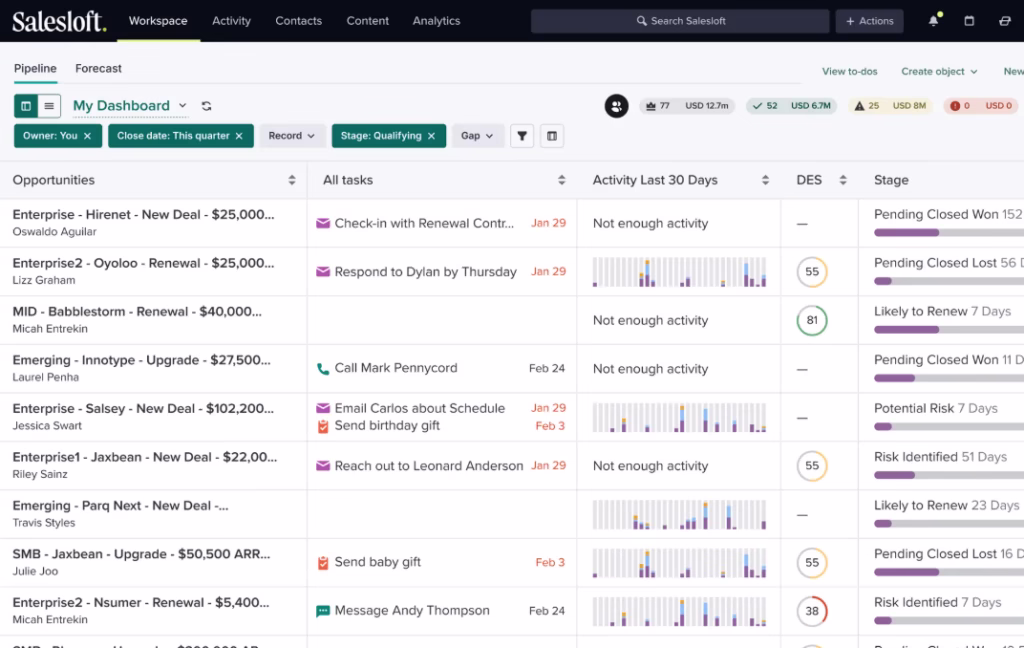Click Risk Identified 51 Days stage
The width and height of the screenshot is (1024, 648).
pyautogui.click(x=940, y=457)
